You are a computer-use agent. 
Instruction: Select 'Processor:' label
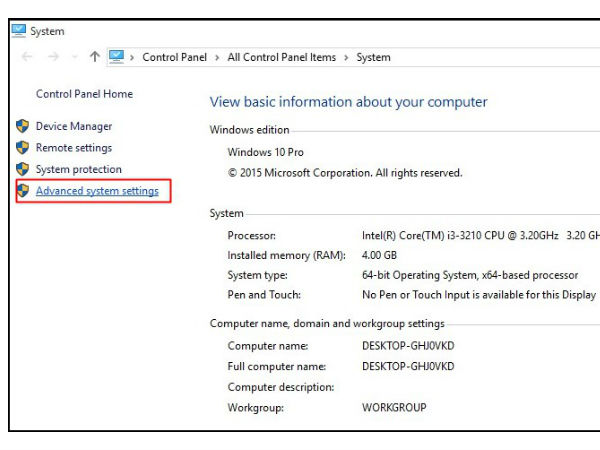251,235
